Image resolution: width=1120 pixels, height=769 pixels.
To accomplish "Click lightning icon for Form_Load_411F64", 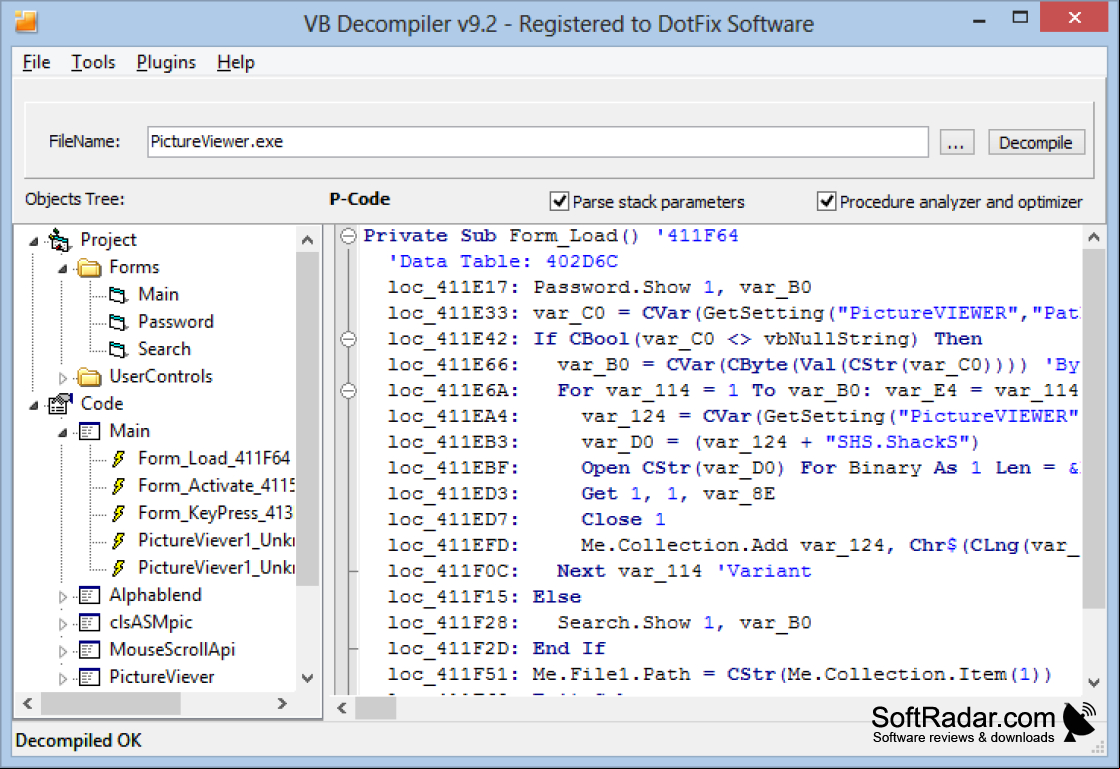I will pos(119,458).
